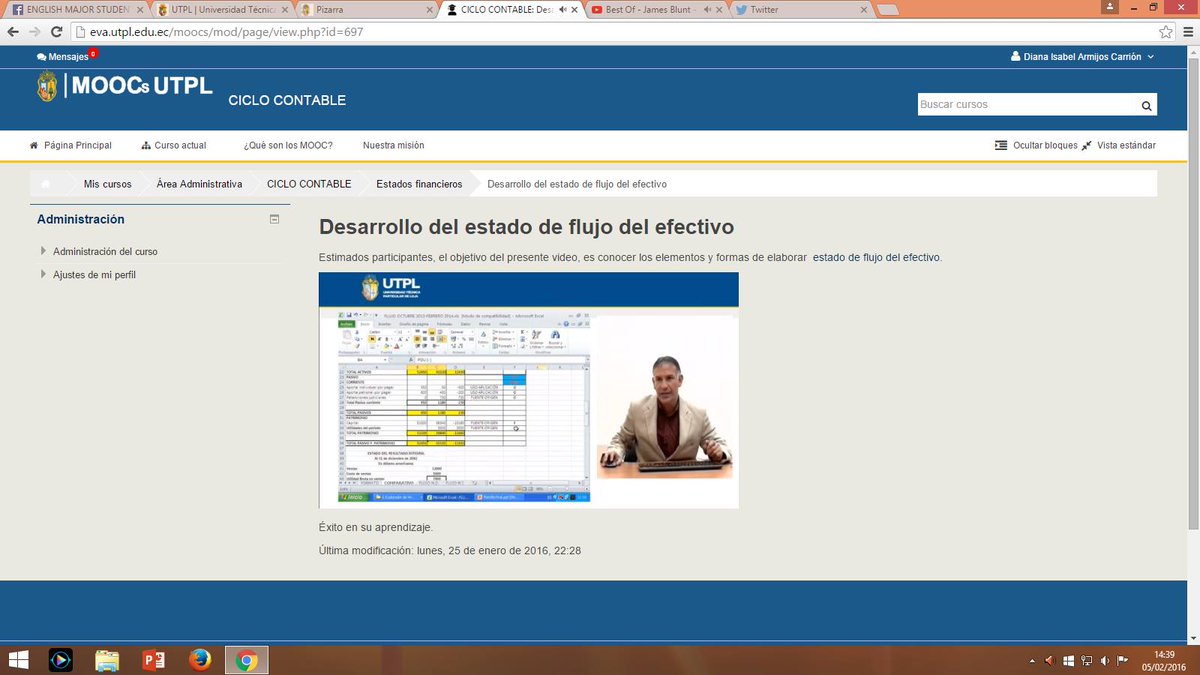This screenshot has height=675, width=1200.
Task: Open the Mensajes messages icon
Action: point(62,57)
